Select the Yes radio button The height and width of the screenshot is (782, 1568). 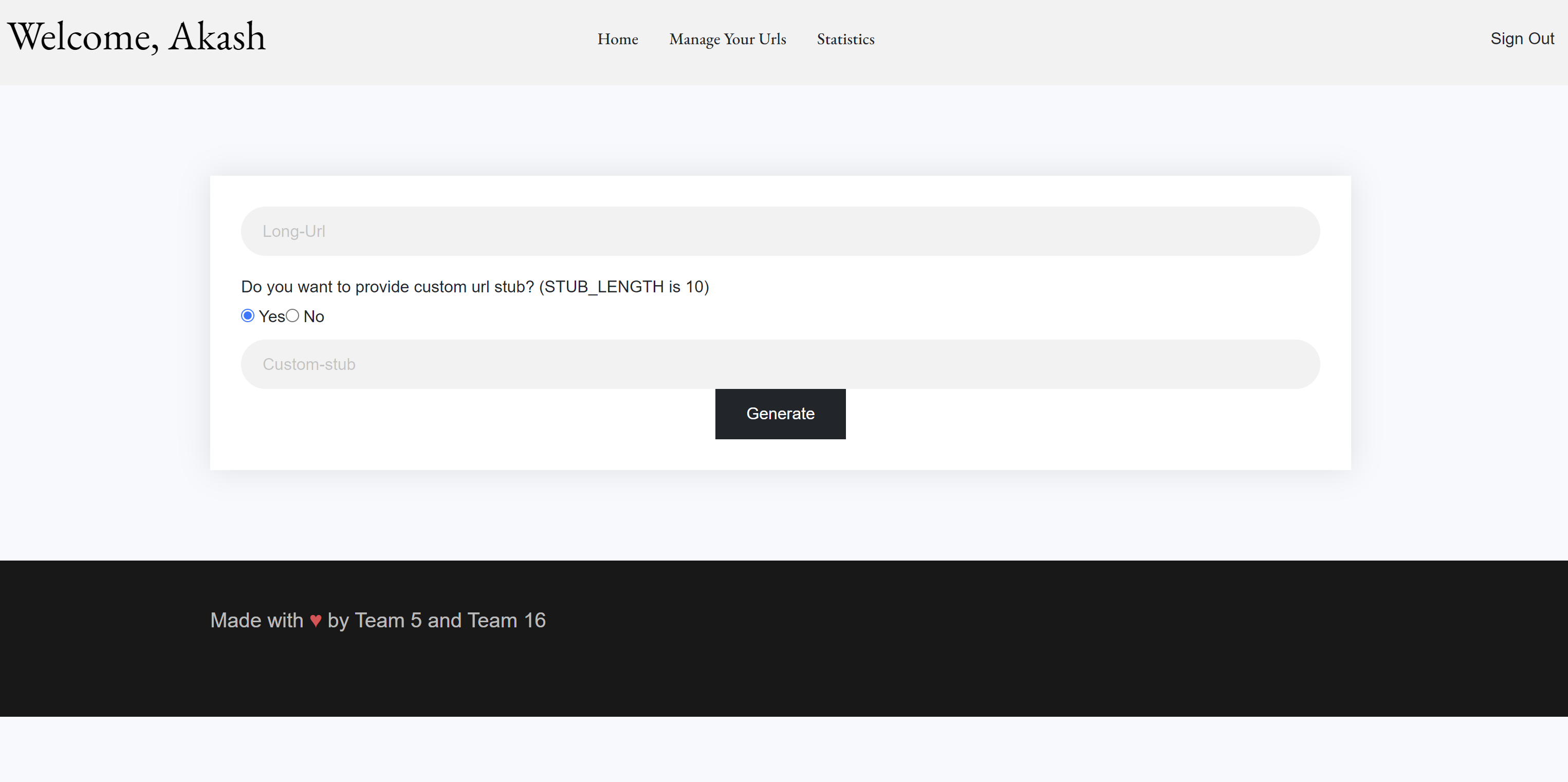click(247, 315)
